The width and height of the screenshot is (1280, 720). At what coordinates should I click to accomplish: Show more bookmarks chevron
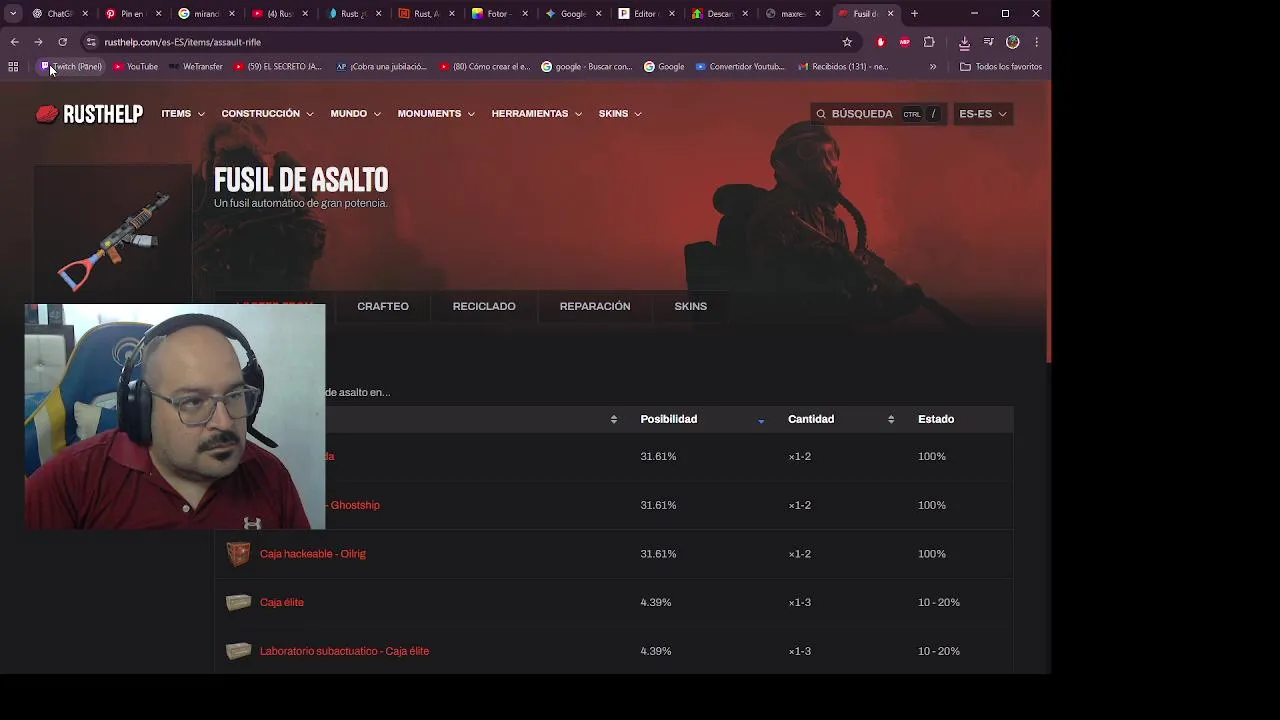933,67
